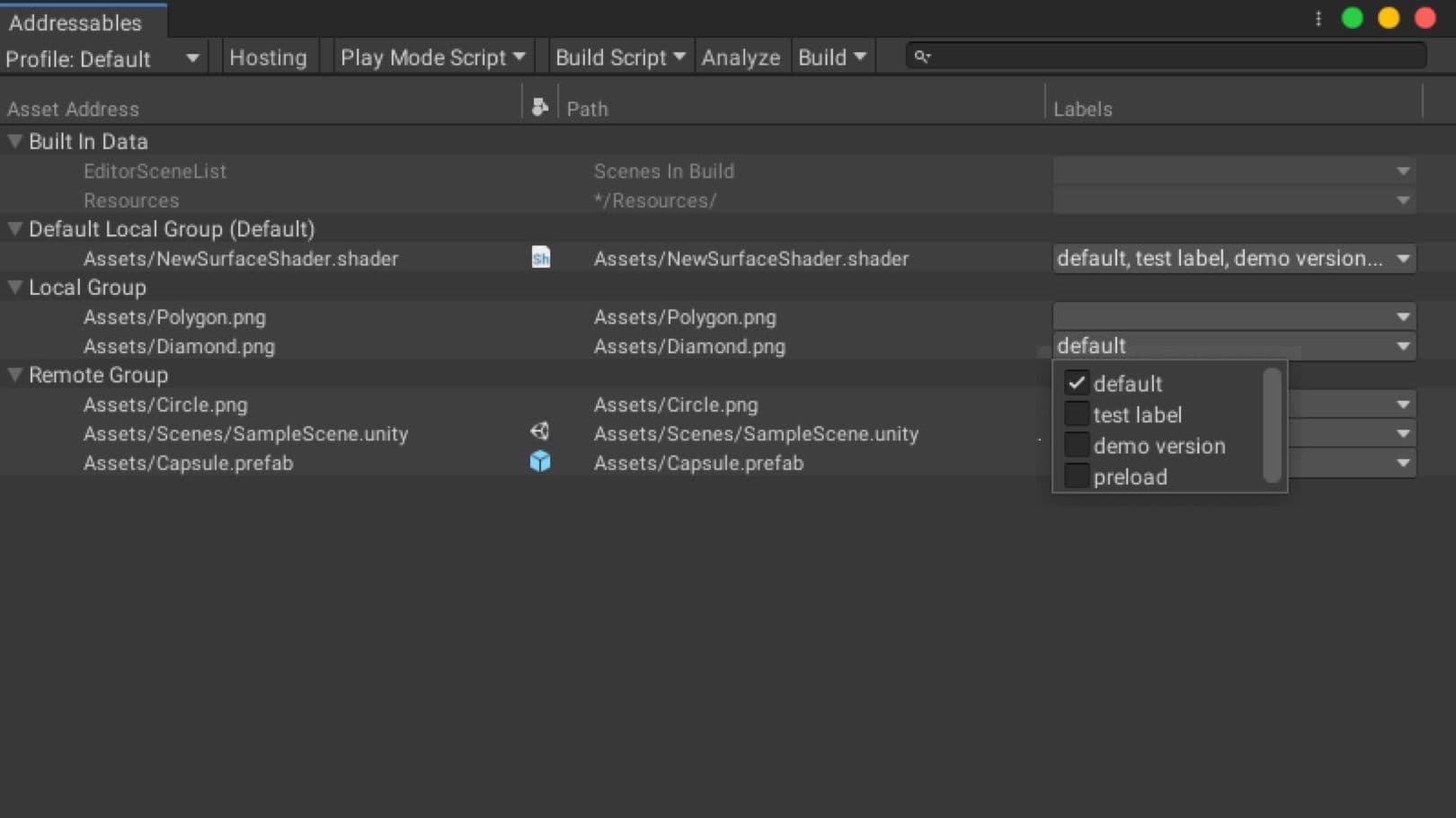
Task: Collapse the Remote Group section
Action: (14, 375)
